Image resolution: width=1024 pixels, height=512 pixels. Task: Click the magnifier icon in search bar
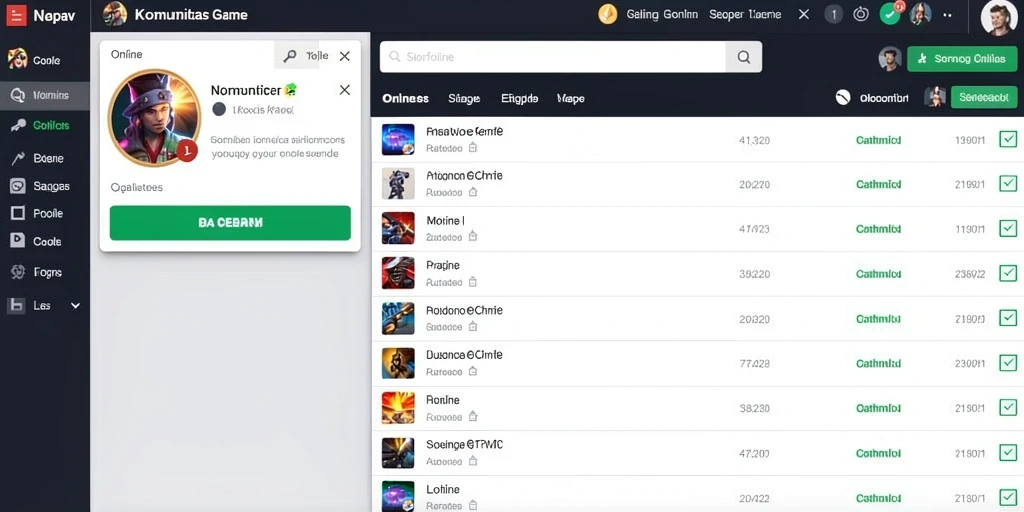click(743, 57)
